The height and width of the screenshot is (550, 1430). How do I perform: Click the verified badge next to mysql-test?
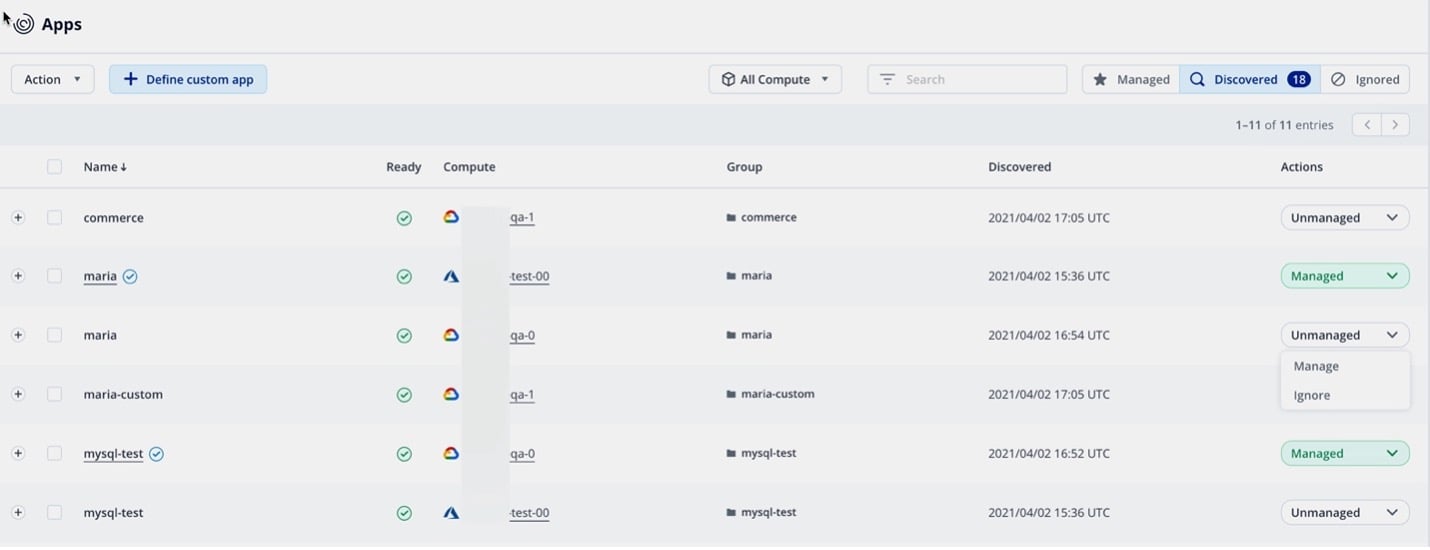pos(156,454)
